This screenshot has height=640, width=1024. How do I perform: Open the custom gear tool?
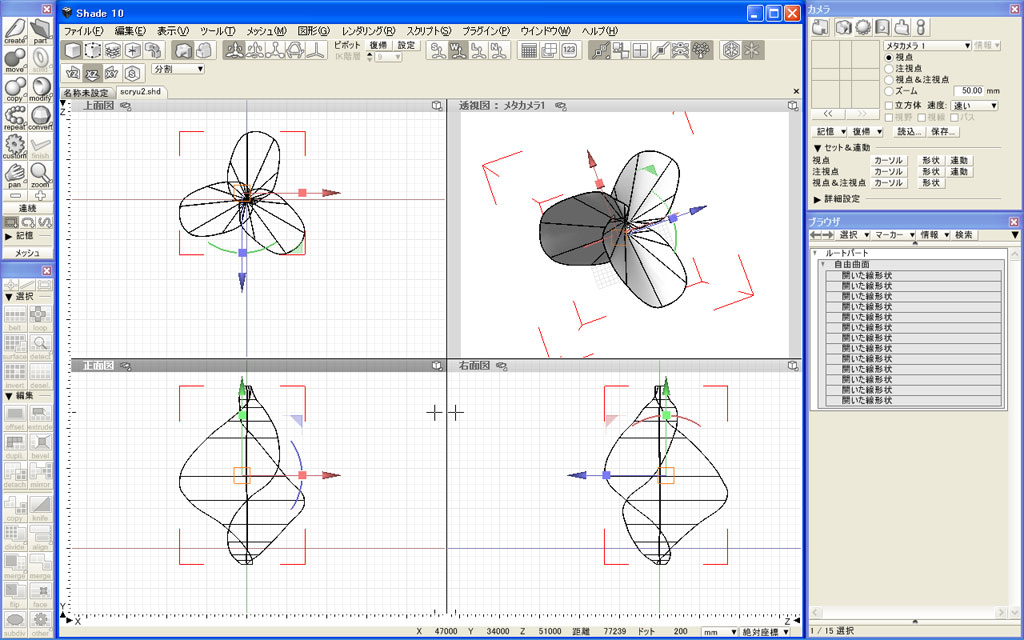point(15,146)
